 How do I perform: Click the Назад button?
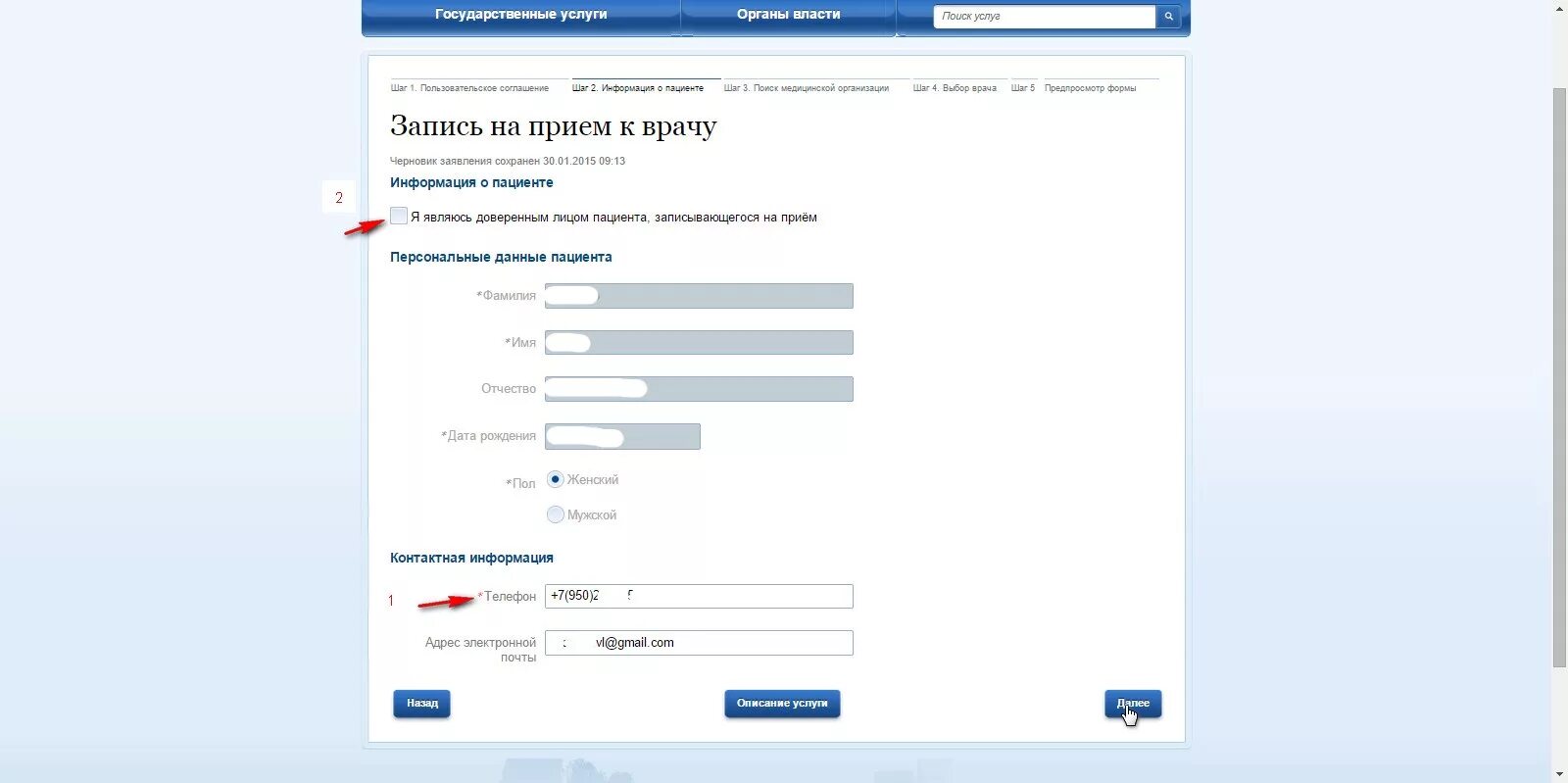click(422, 704)
